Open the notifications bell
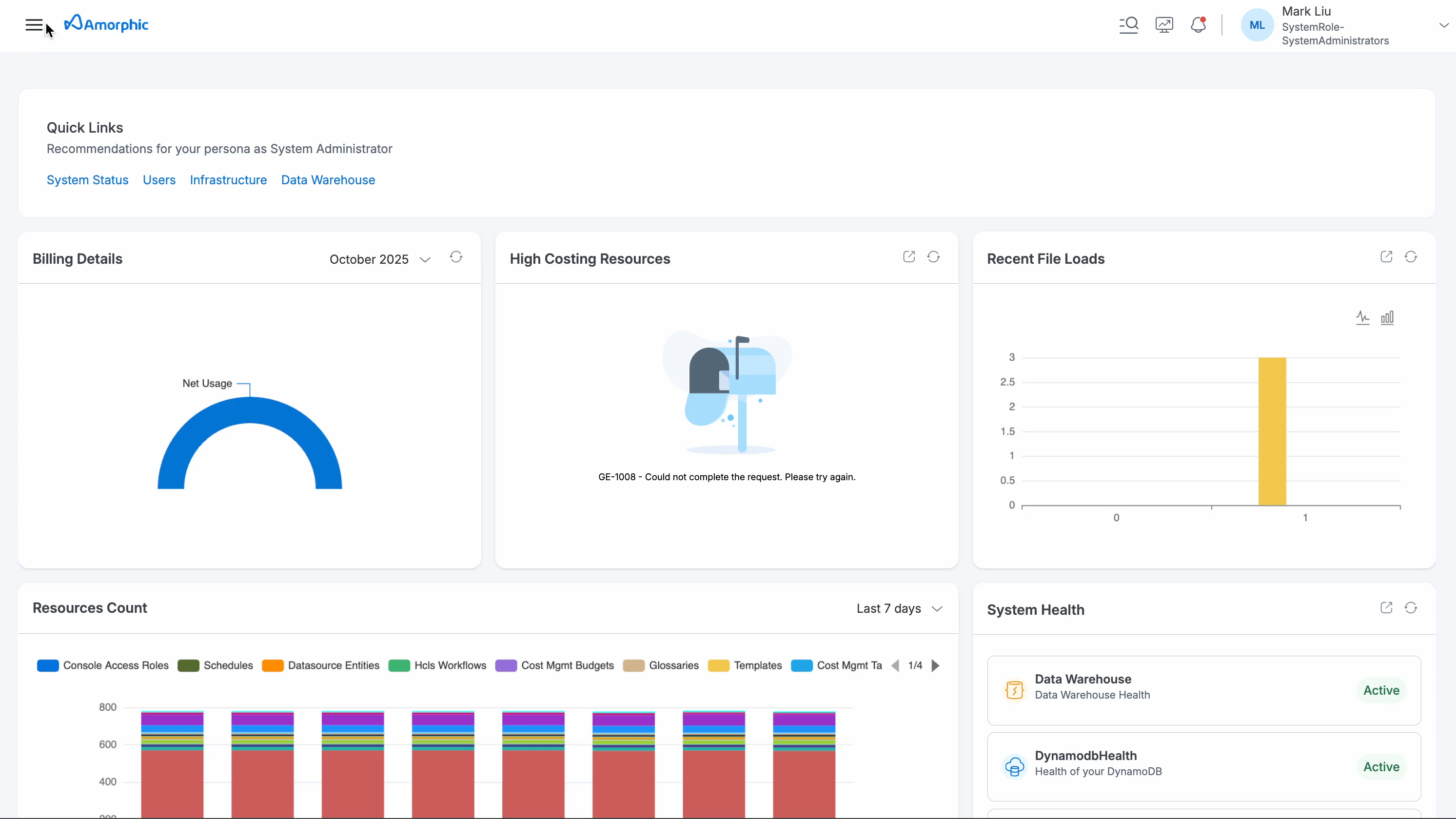Image resolution: width=1456 pixels, height=819 pixels. point(1198,25)
